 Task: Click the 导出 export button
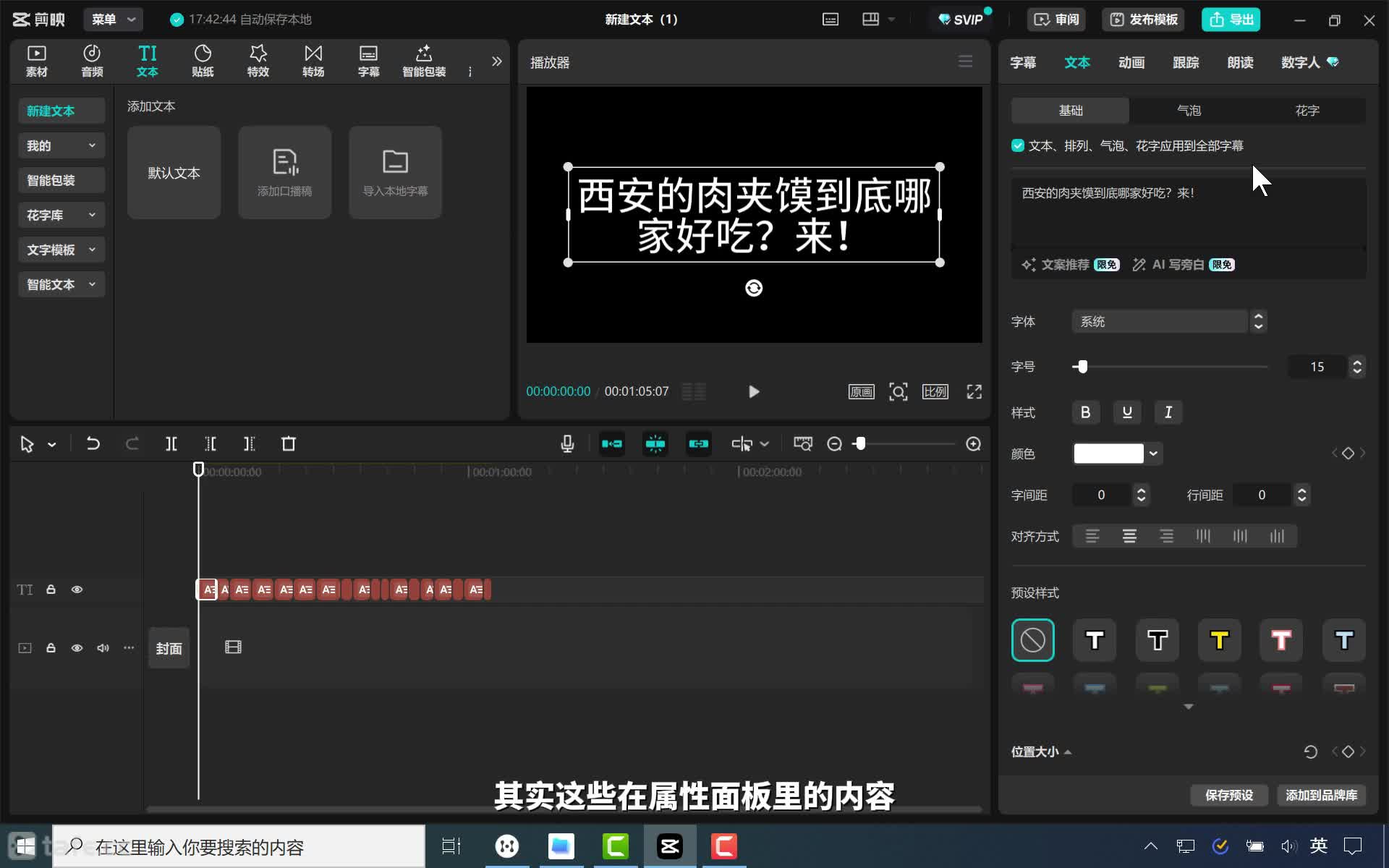point(1231,20)
